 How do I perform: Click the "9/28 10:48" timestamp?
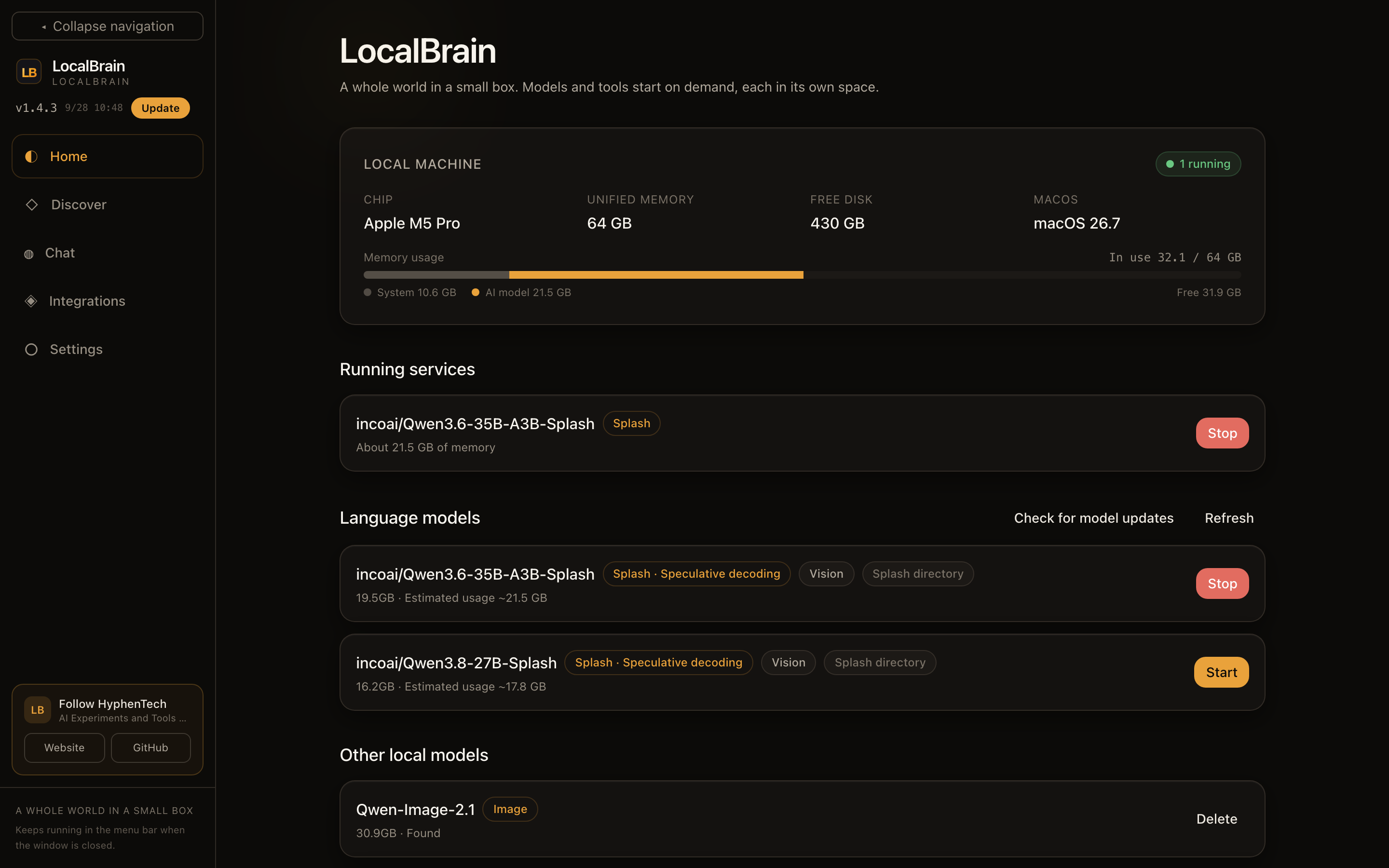pyautogui.click(x=94, y=108)
